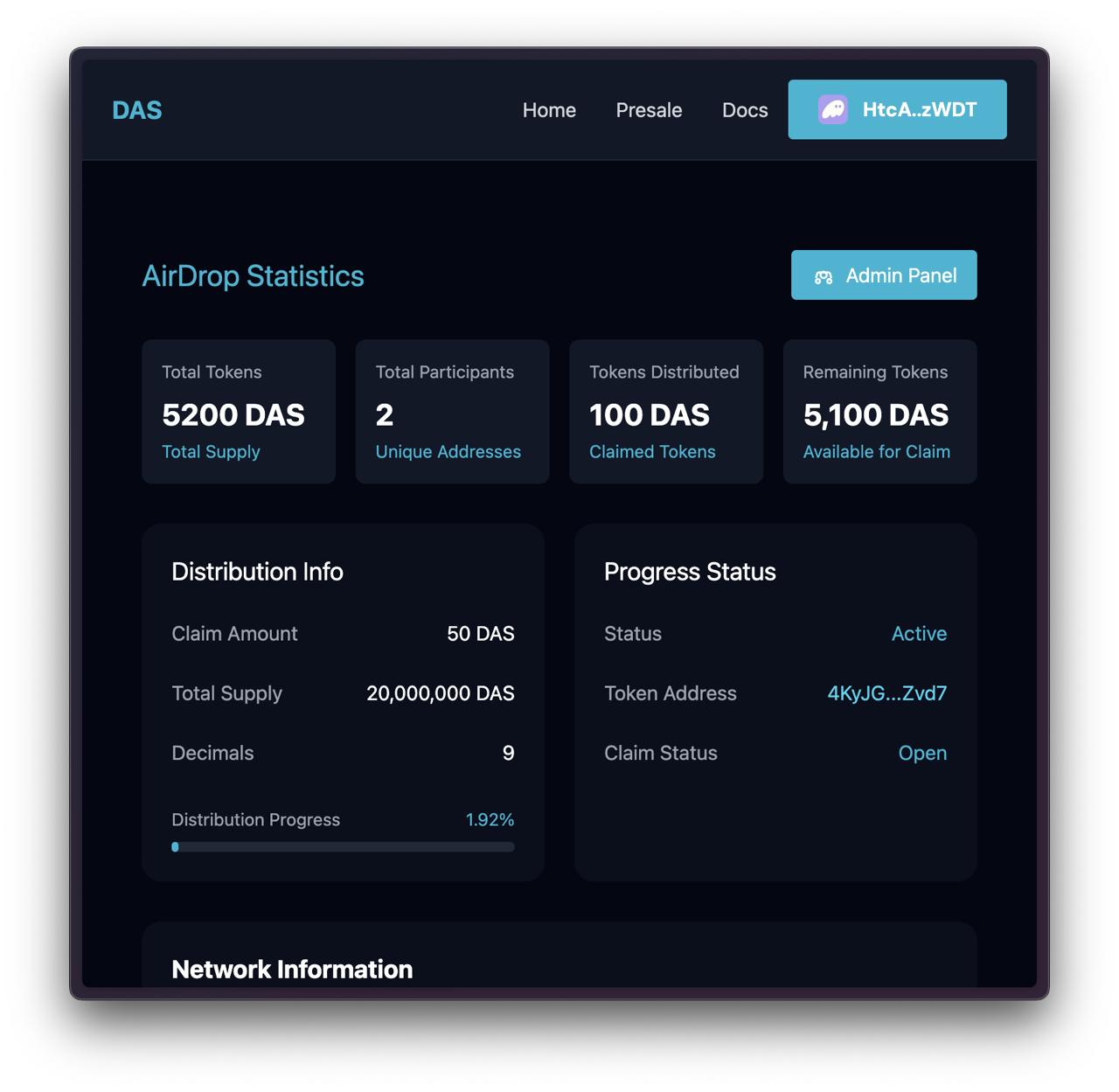Click the distribution progress bar
Image resolution: width=1119 pixels, height=1092 pixels.
(x=343, y=846)
